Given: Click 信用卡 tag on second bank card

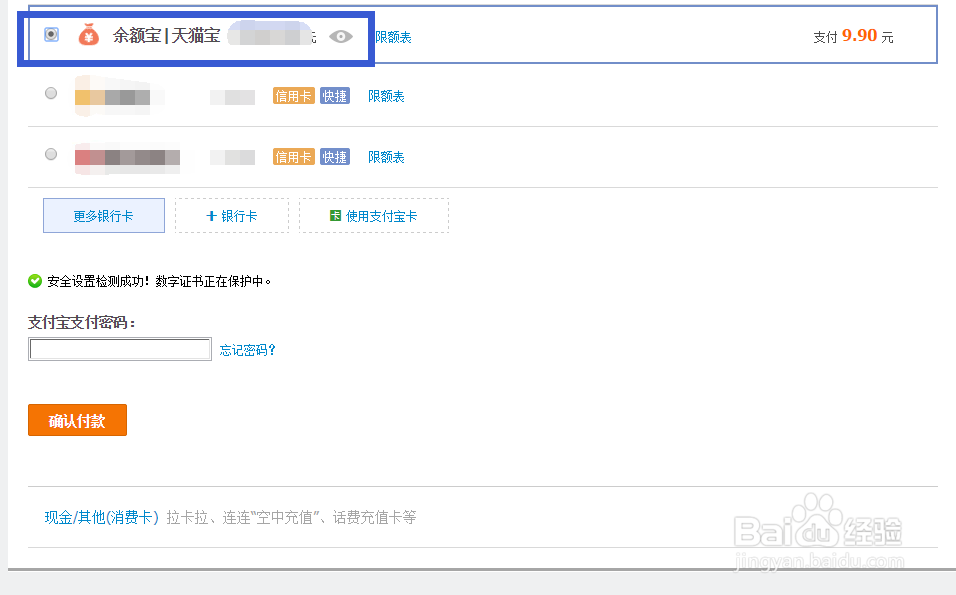Looking at the screenshot, I should coord(293,157).
